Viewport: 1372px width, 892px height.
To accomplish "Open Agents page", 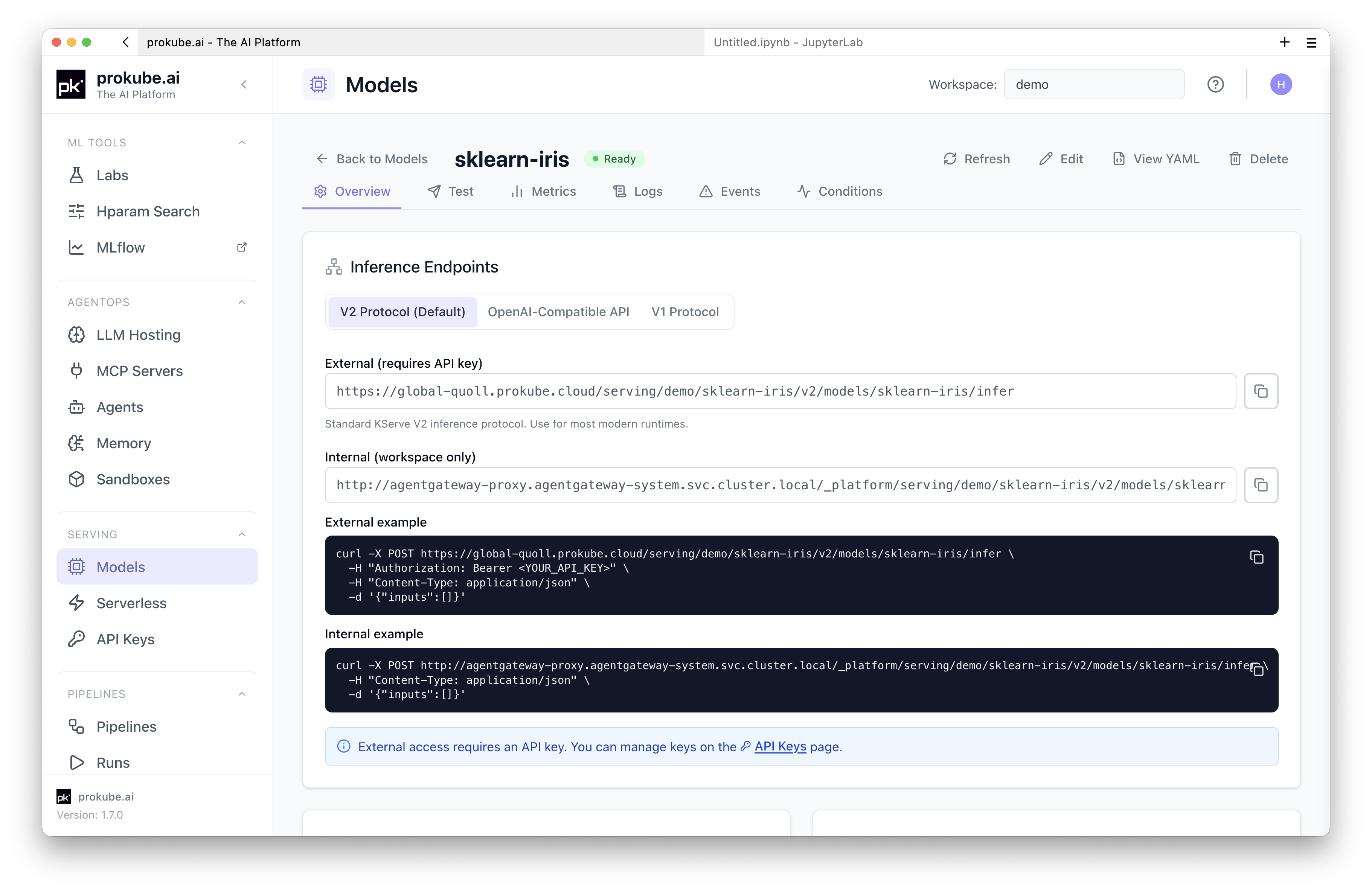I will click(x=157, y=407).
